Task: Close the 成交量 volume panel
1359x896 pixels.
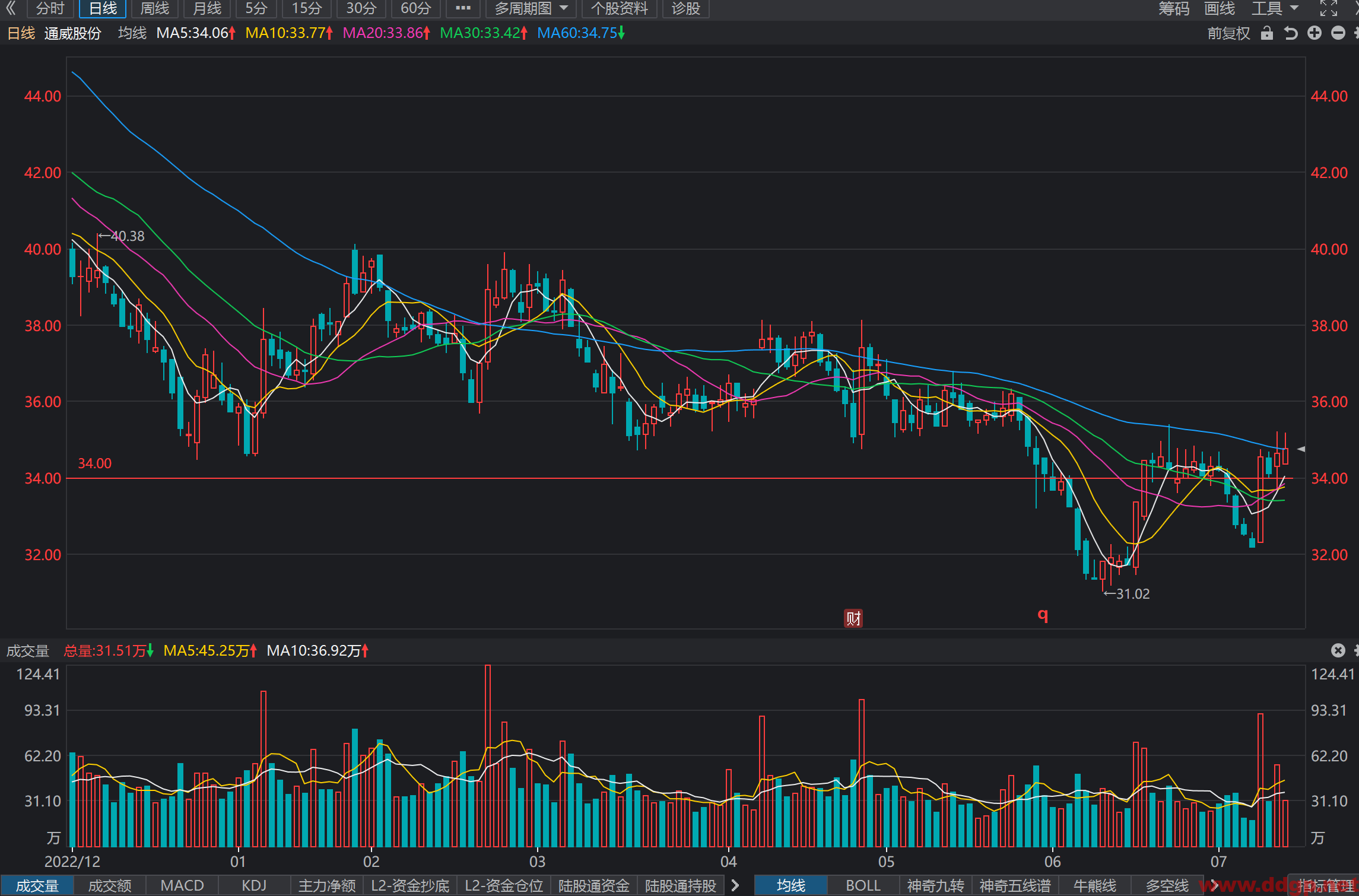Action: tap(1338, 650)
